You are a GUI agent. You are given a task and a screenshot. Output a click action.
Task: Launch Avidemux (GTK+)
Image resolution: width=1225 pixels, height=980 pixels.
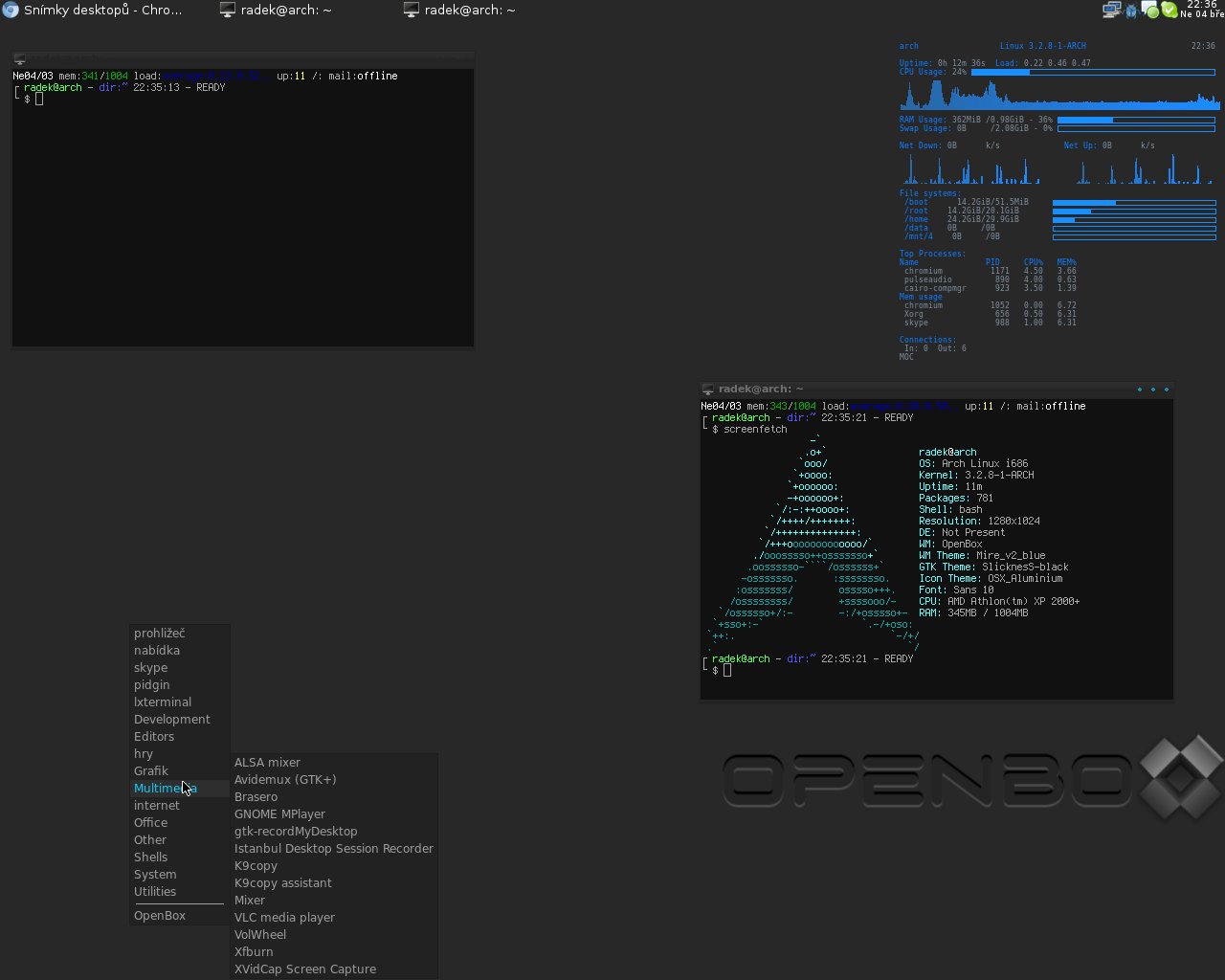pos(335,780)
